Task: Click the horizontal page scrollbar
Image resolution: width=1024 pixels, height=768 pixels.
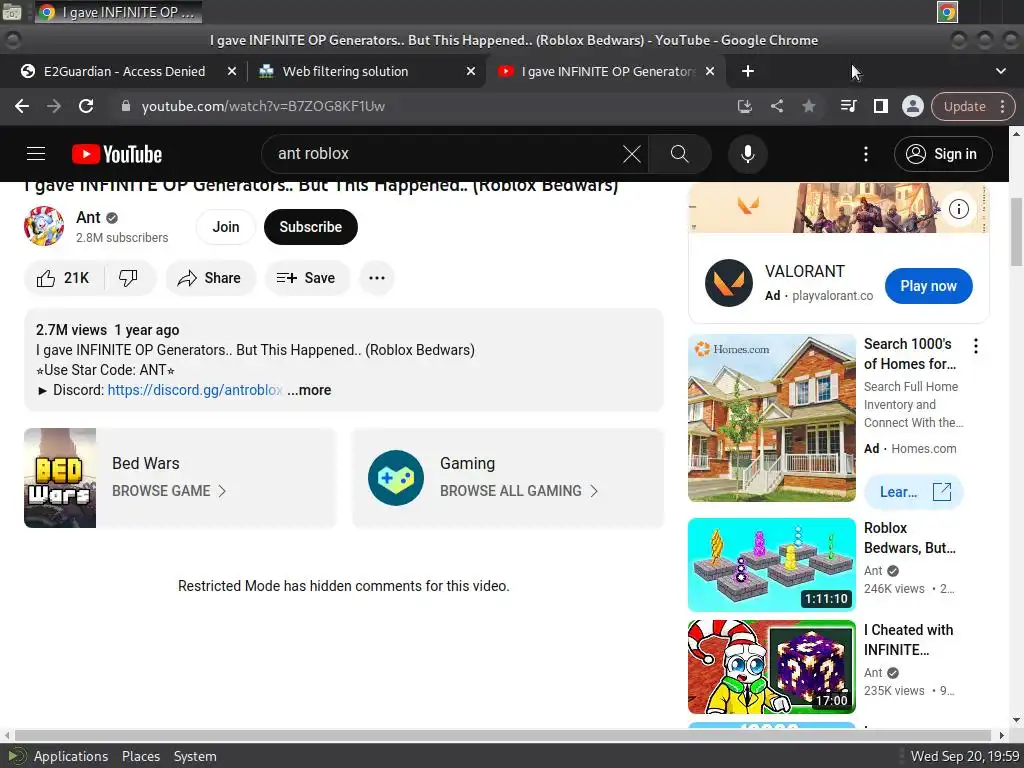Action: pyautogui.click(x=503, y=735)
